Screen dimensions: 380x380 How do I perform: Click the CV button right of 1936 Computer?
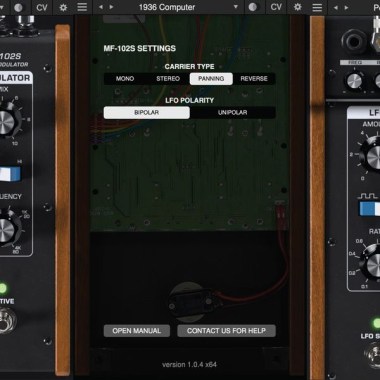tap(276, 7)
